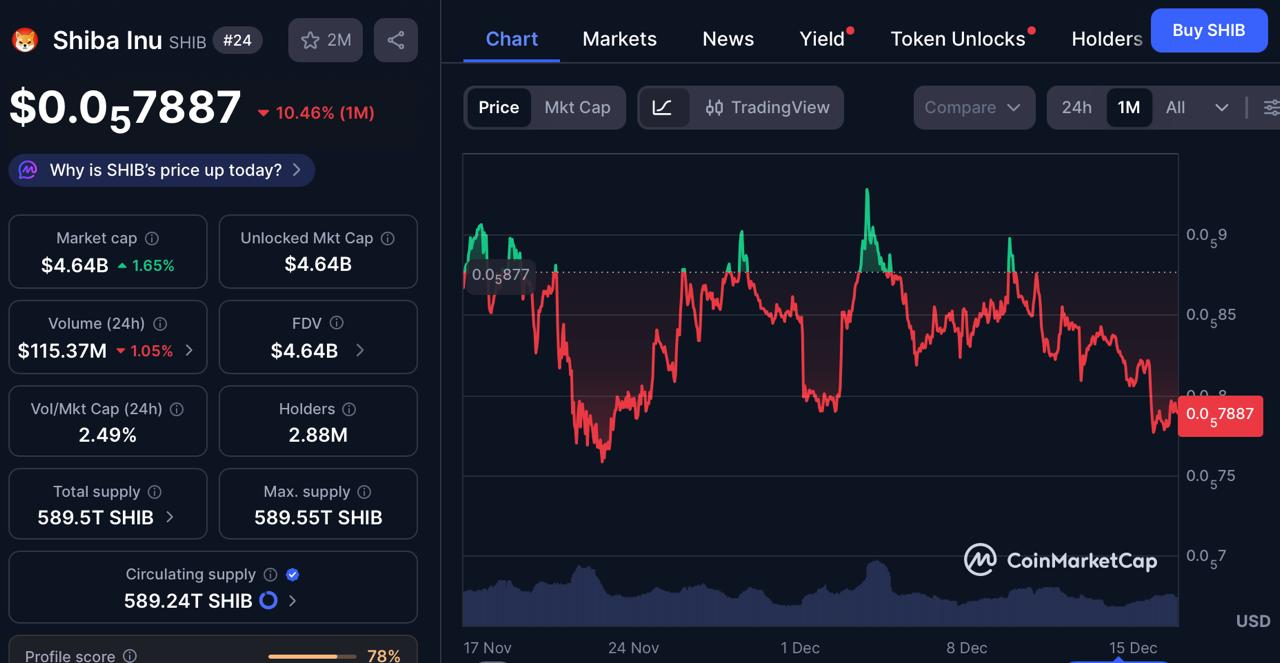Click the red current price label on chart axis
The width and height of the screenshot is (1280, 663).
pos(1220,414)
